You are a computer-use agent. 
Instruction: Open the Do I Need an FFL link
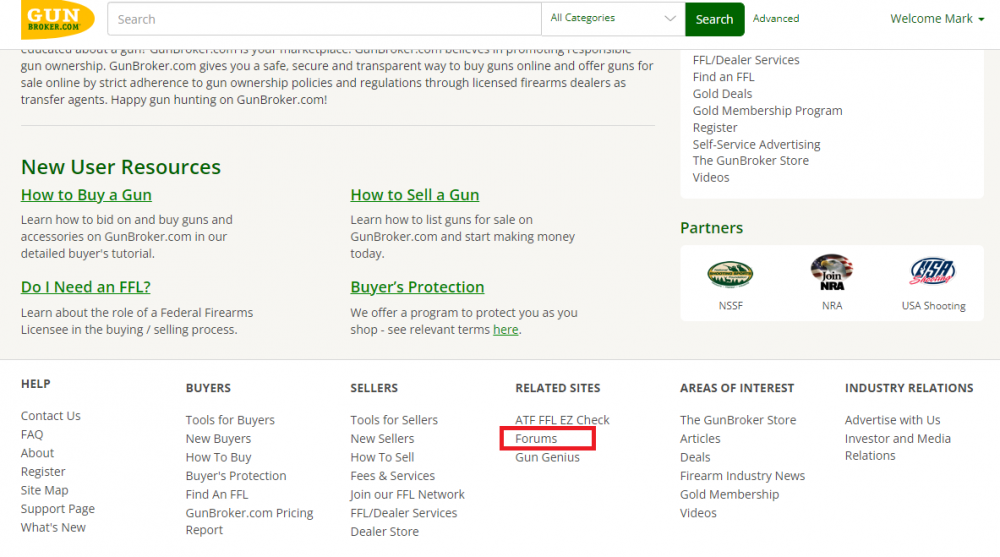[85, 286]
